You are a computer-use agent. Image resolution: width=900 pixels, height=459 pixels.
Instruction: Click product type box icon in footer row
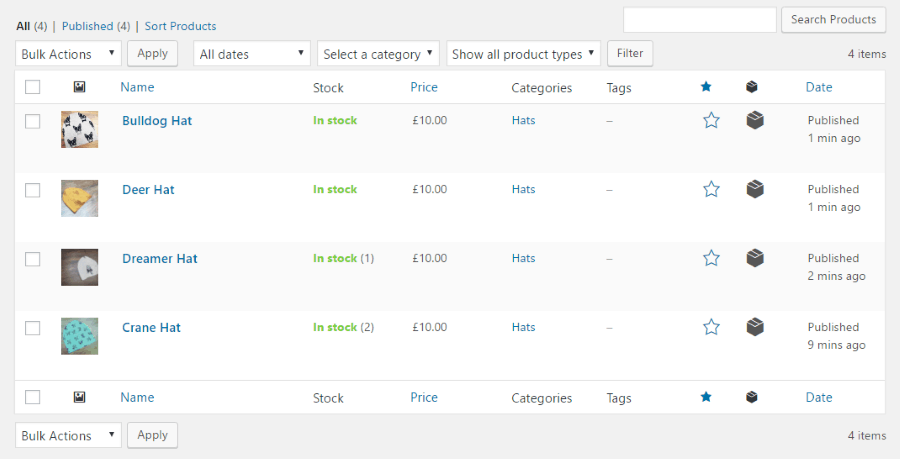coord(752,397)
